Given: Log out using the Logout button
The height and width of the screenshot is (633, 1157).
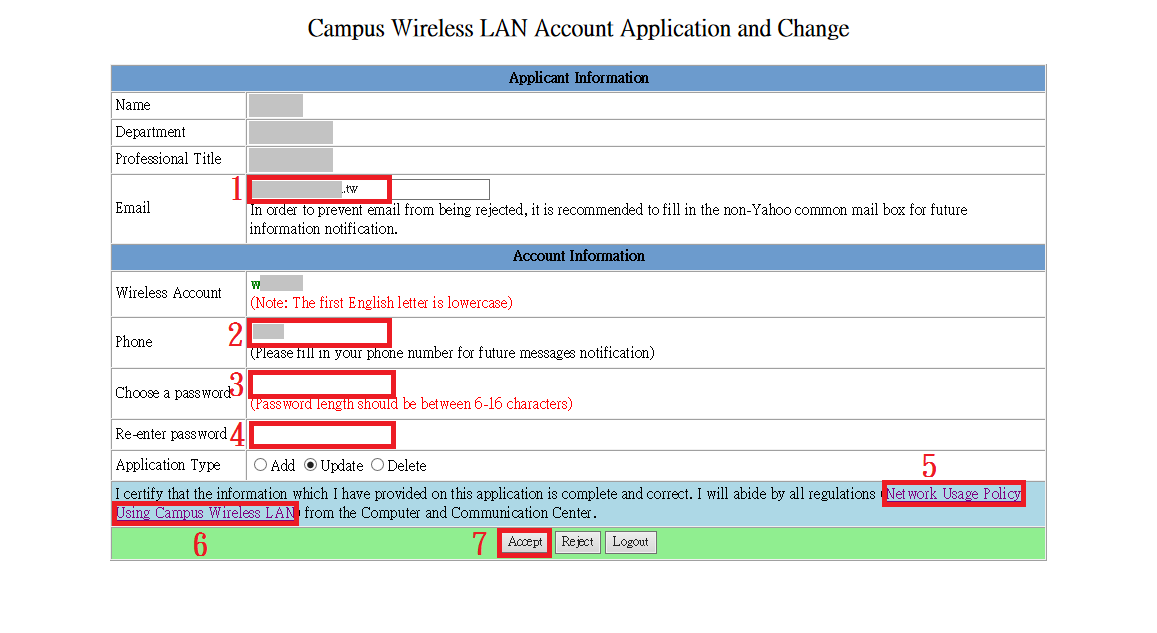Looking at the screenshot, I should tap(630, 542).
